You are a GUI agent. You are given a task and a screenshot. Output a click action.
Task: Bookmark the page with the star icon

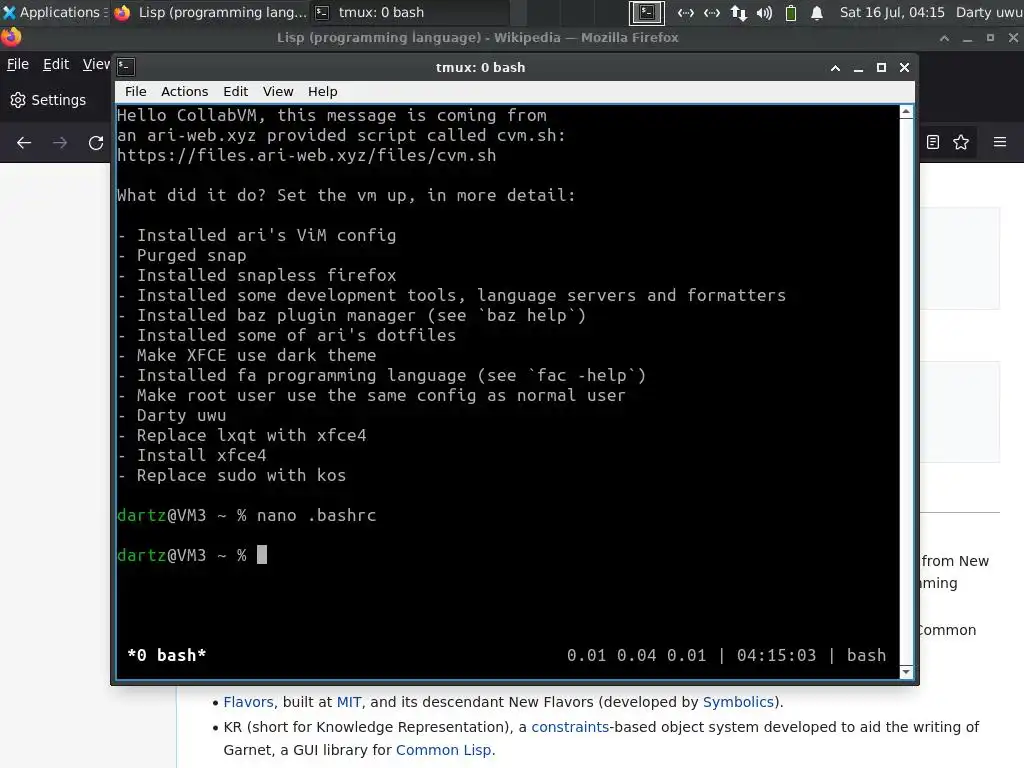[x=961, y=142]
